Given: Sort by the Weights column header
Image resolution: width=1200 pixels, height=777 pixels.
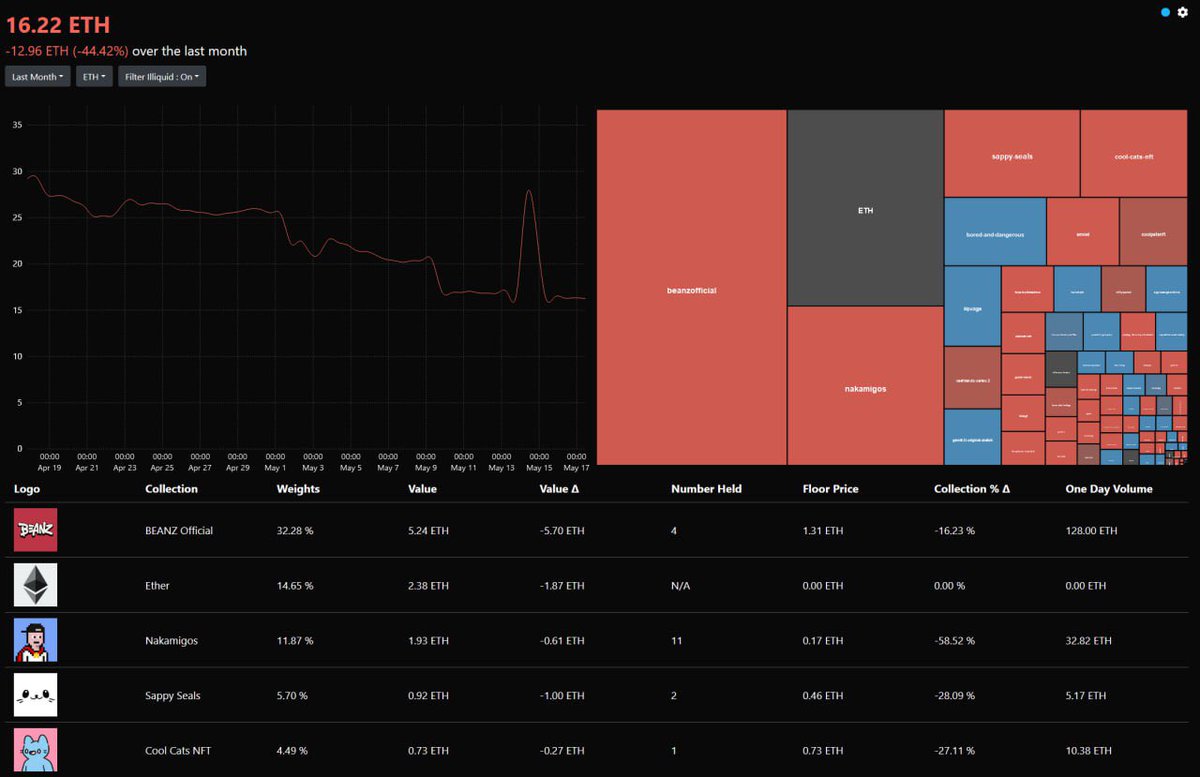Looking at the screenshot, I should coord(298,489).
